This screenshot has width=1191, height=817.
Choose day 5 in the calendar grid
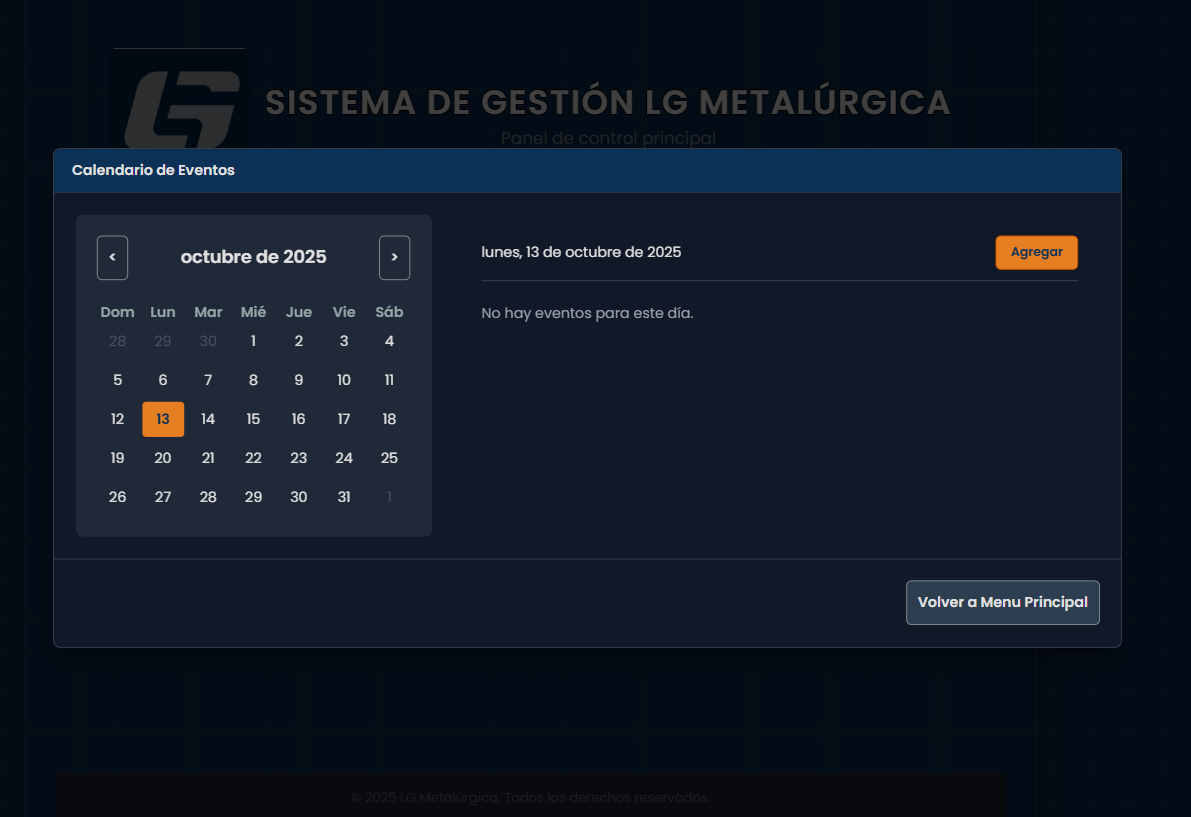coord(117,380)
